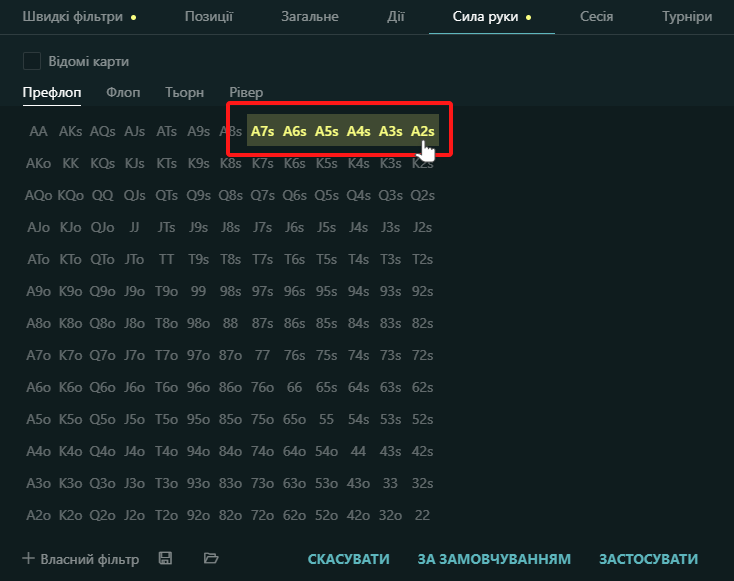Select the 66 pocket pair cell
Viewport: 734px width, 581px height.
coord(294,387)
